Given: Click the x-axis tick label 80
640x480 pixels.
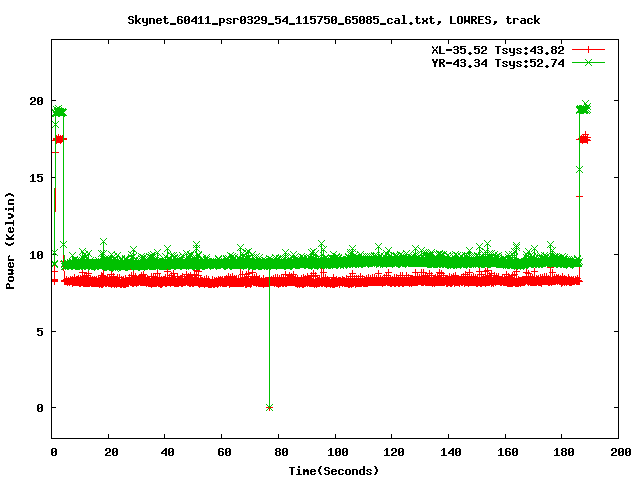Looking at the screenshot, I should point(281,452).
